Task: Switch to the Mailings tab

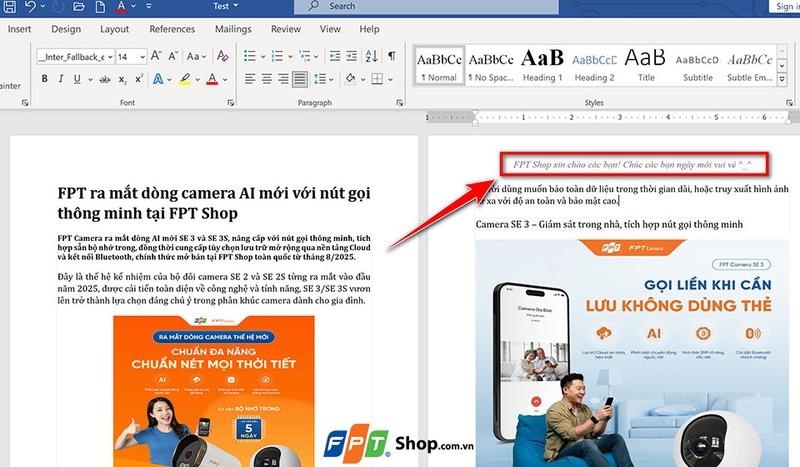Action: [233, 29]
